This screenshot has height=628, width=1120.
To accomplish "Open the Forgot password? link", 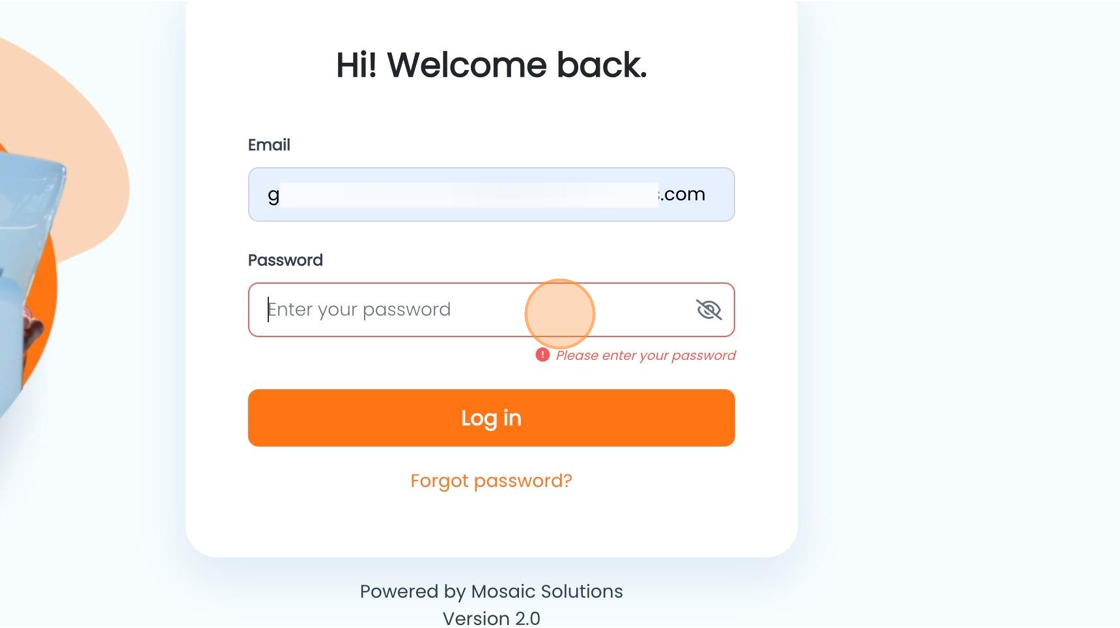I will [x=491, y=481].
